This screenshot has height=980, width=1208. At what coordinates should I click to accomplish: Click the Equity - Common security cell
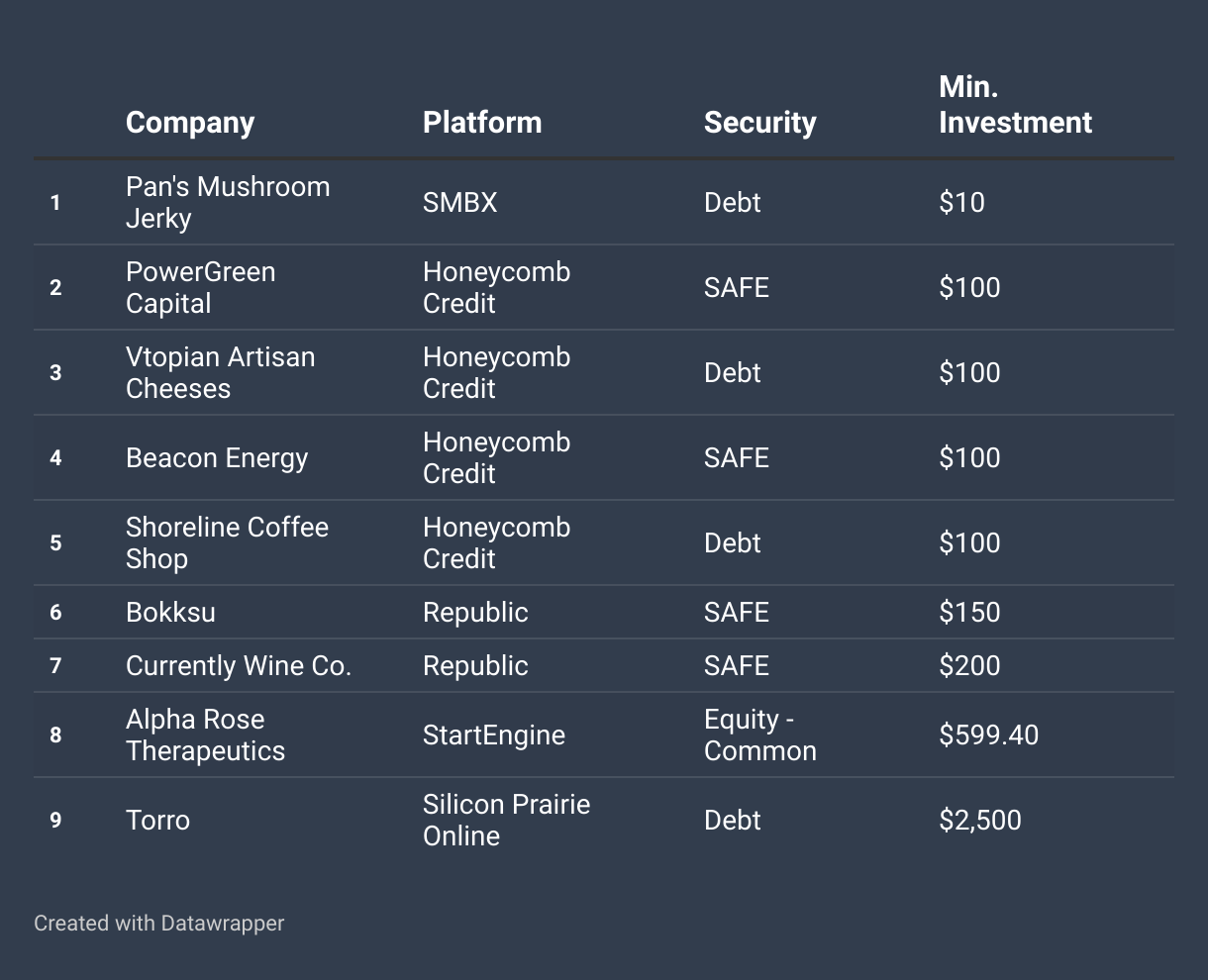point(759,735)
